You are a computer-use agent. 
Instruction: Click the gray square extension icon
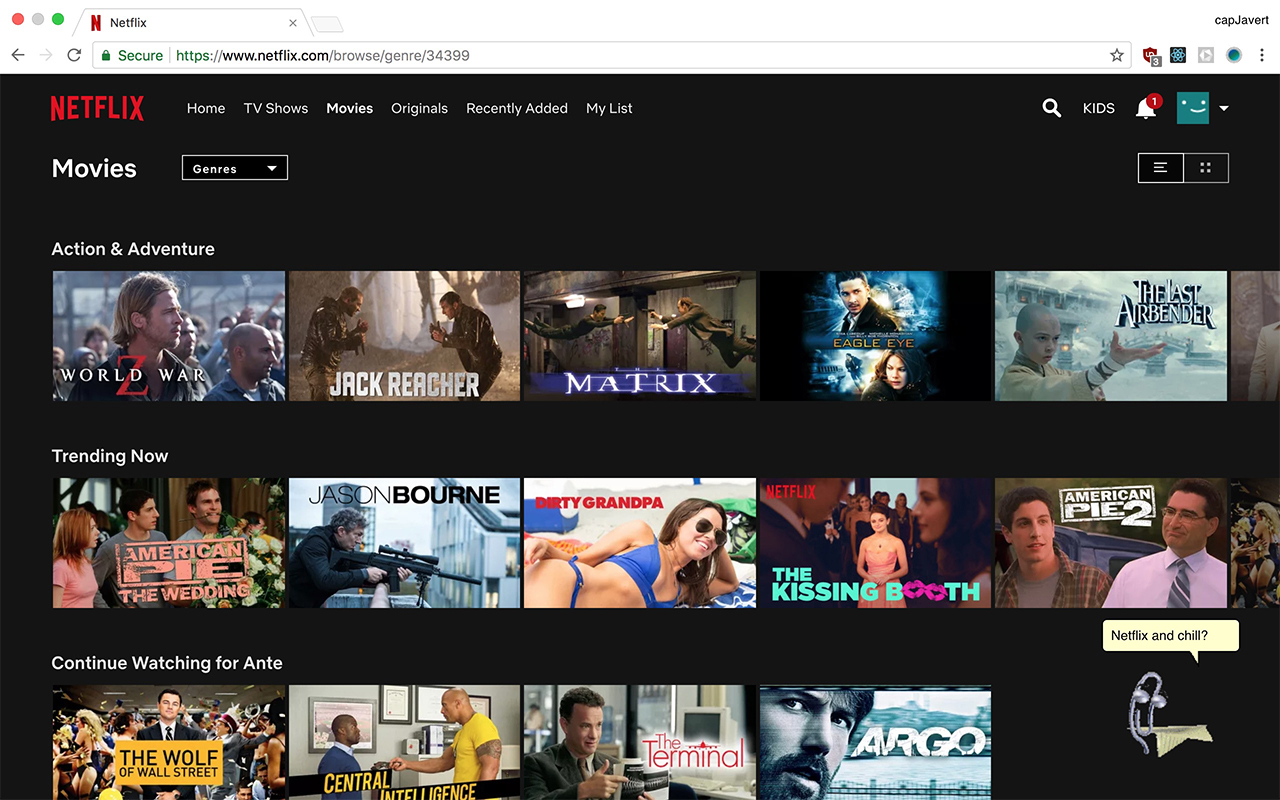(1206, 55)
